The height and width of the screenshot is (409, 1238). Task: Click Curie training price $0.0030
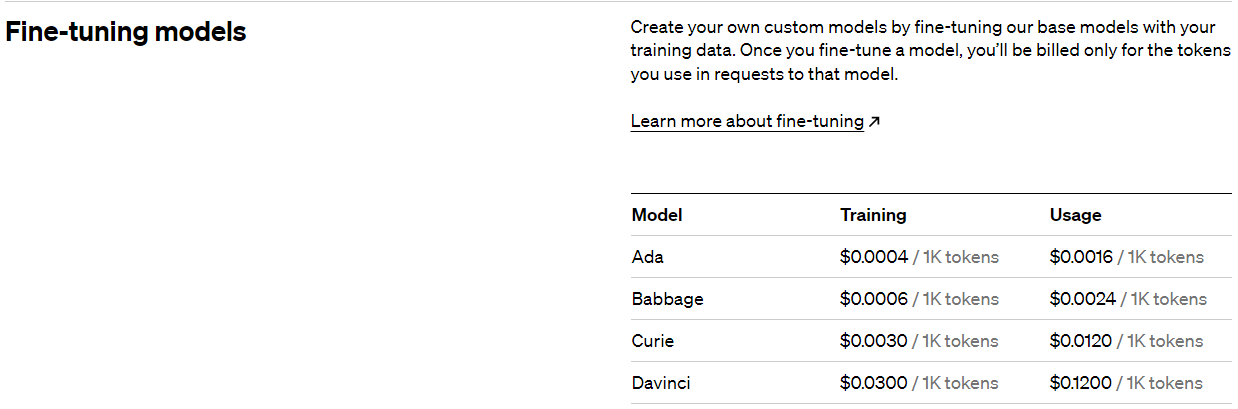point(874,341)
